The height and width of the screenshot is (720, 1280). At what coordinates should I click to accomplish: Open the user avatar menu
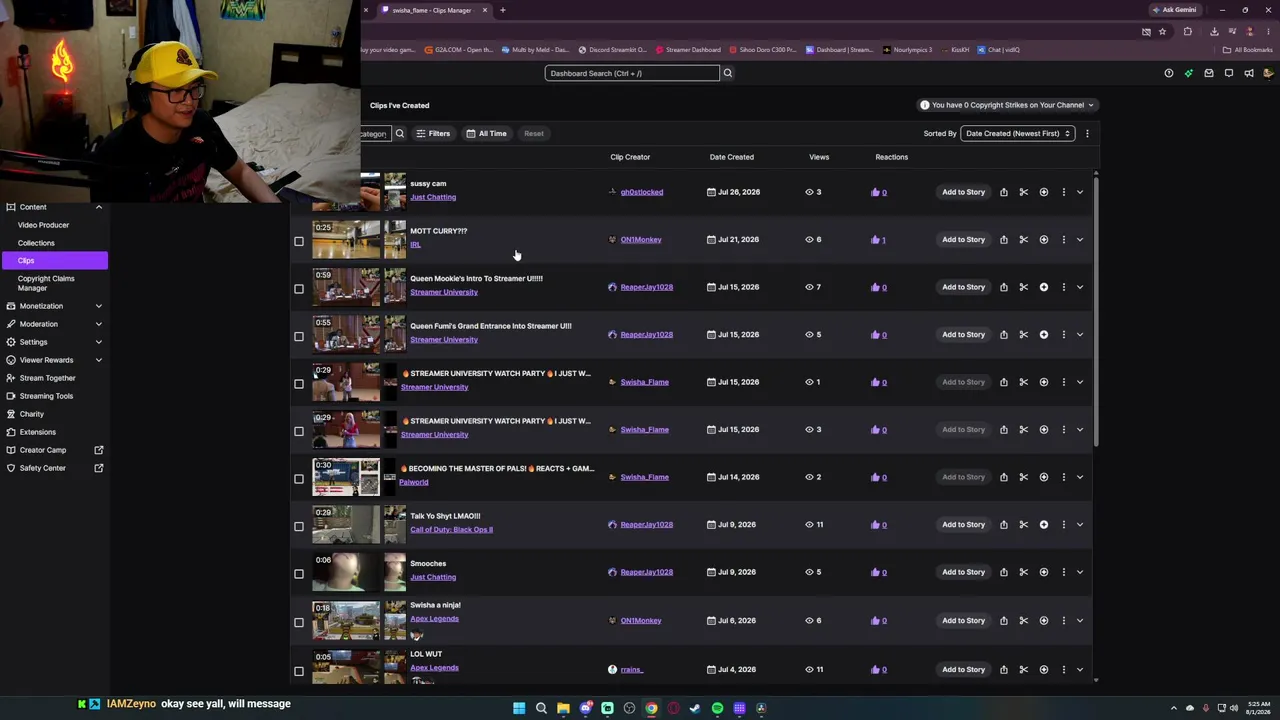coord(1269,73)
